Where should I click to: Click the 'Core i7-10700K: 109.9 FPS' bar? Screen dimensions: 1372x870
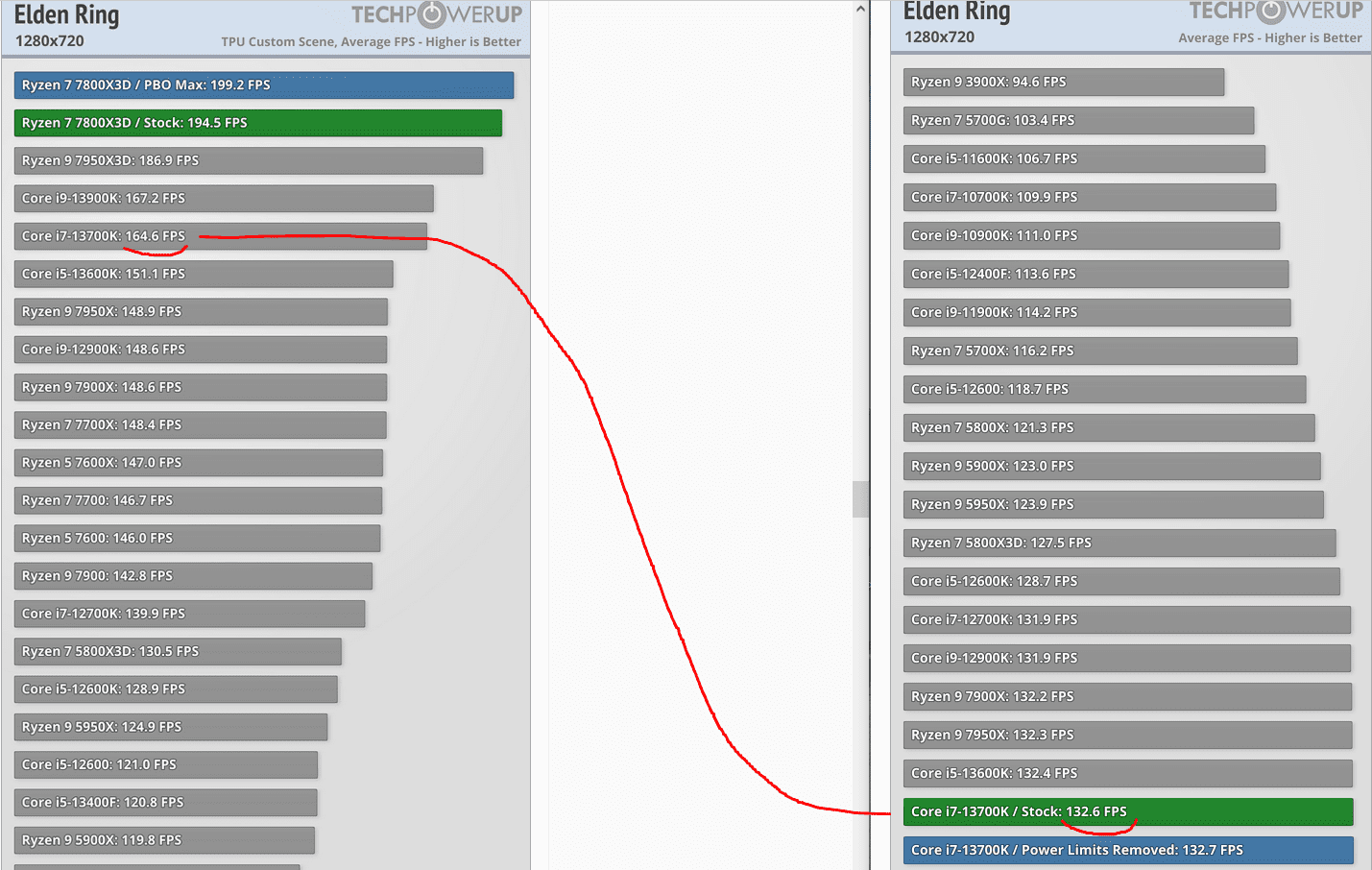click(1090, 197)
